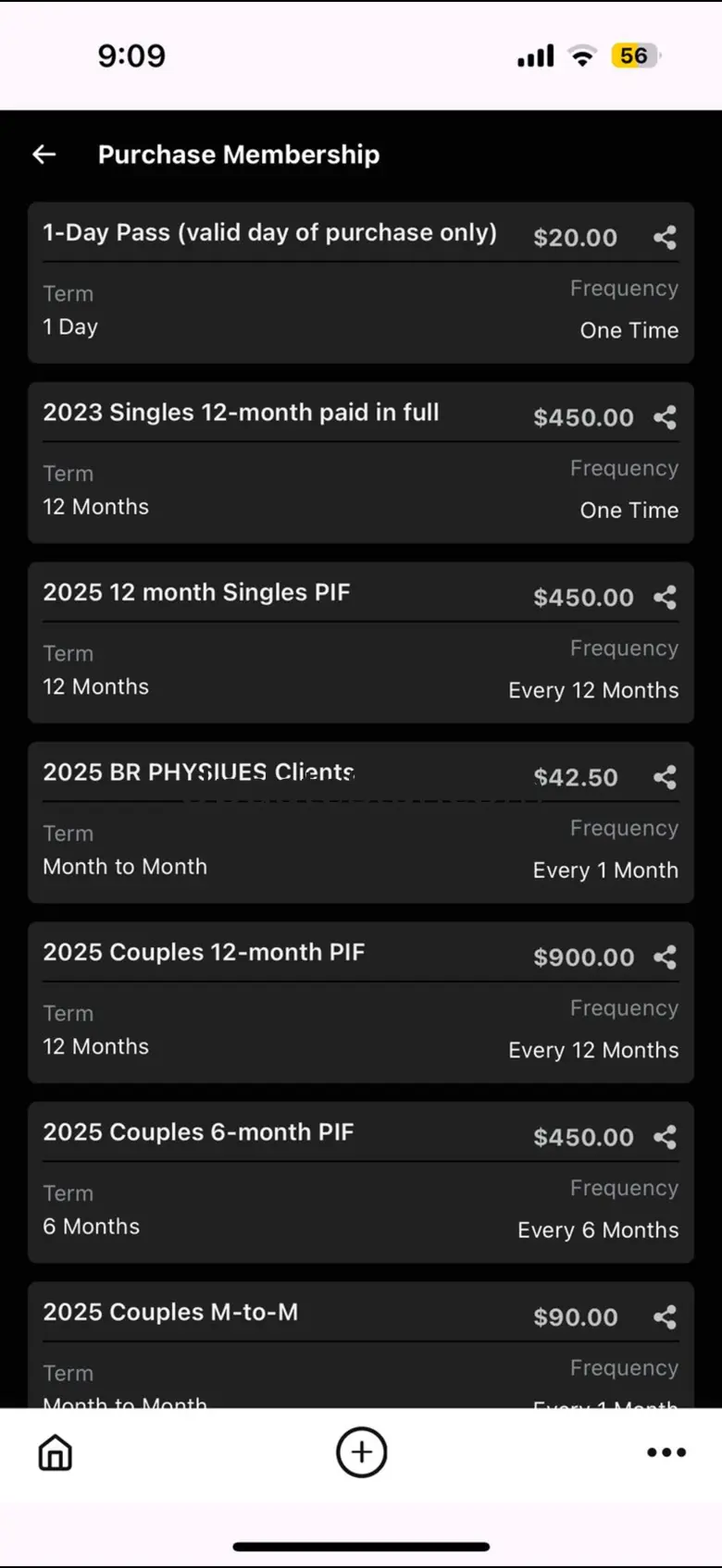Viewport: 722px width, 1568px height.
Task: Select the 2025 Couples M-to-M title
Action: point(170,1312)
